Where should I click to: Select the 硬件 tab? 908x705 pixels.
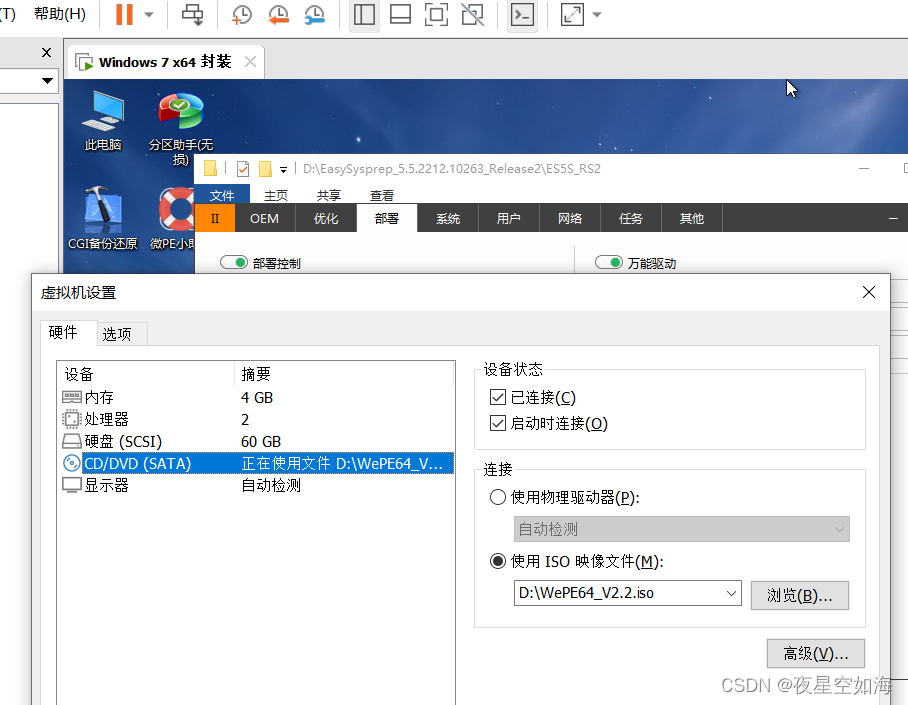click(x=68, y=333)
